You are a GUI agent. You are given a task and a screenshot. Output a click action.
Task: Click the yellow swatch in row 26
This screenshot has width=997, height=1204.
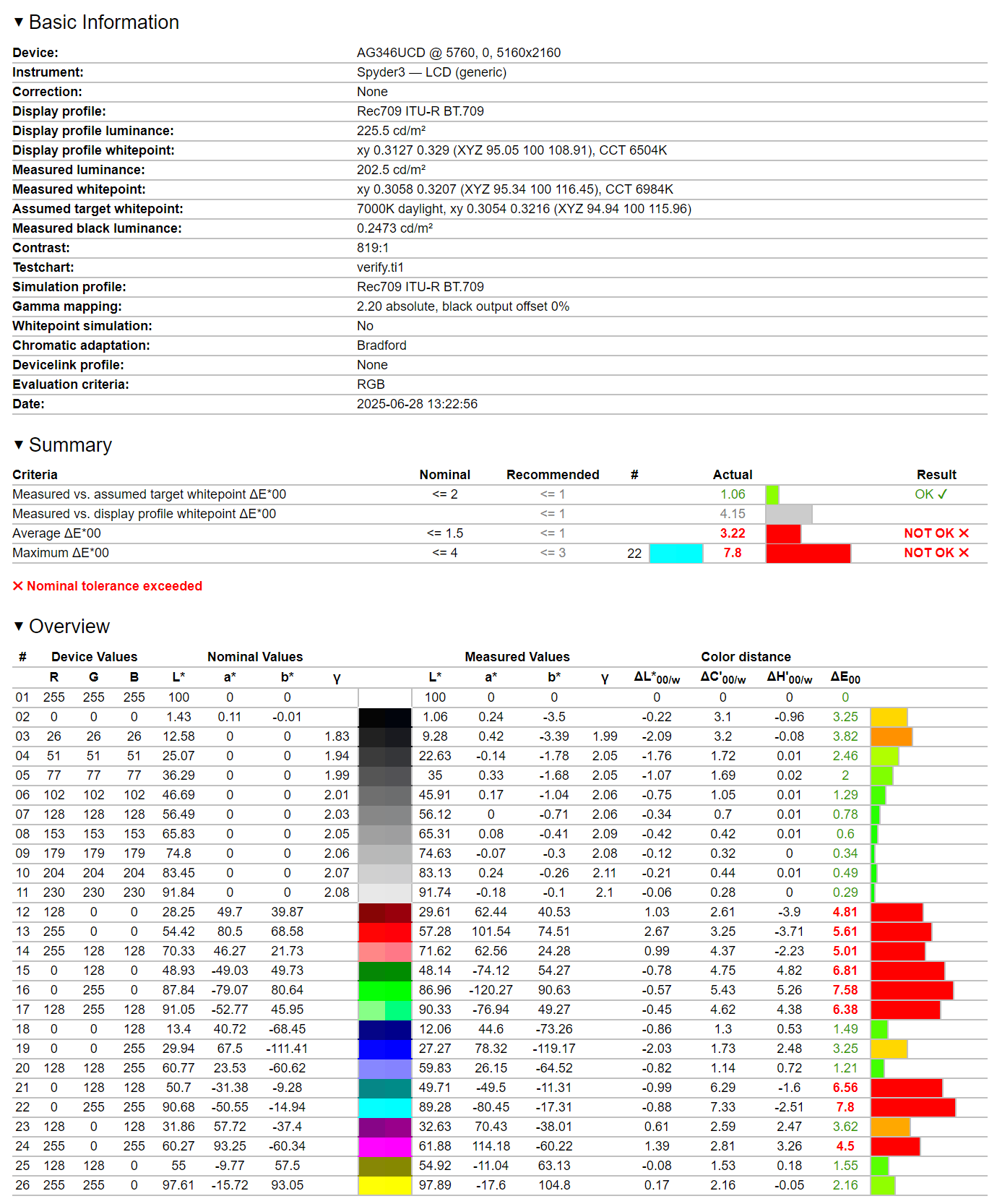(384, 1185)
